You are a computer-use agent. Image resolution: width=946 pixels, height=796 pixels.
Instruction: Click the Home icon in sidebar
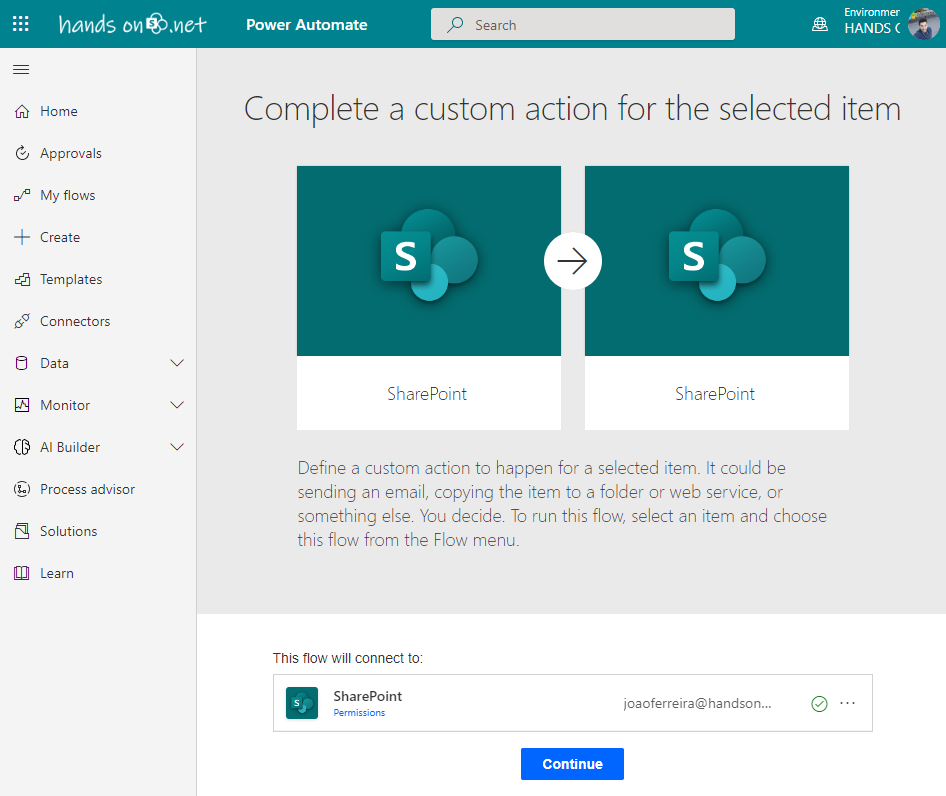[x=22, y=111]
